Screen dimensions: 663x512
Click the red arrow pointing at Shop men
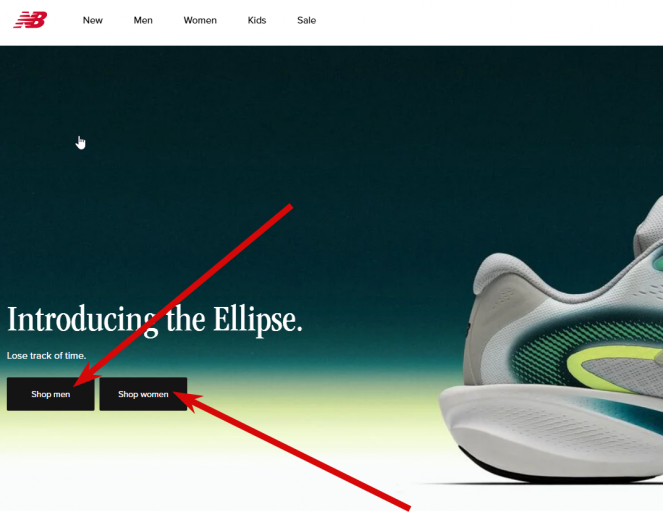pyautogui.click(x=183, y=295)
